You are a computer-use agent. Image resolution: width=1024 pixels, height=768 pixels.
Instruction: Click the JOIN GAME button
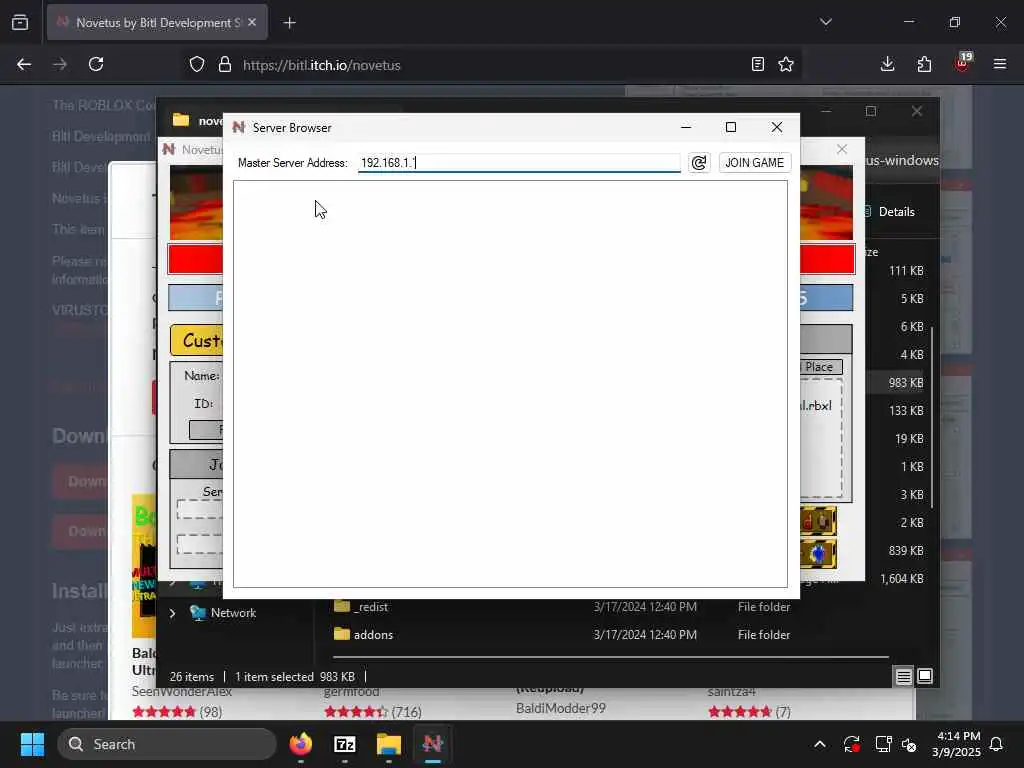[754, 163]
